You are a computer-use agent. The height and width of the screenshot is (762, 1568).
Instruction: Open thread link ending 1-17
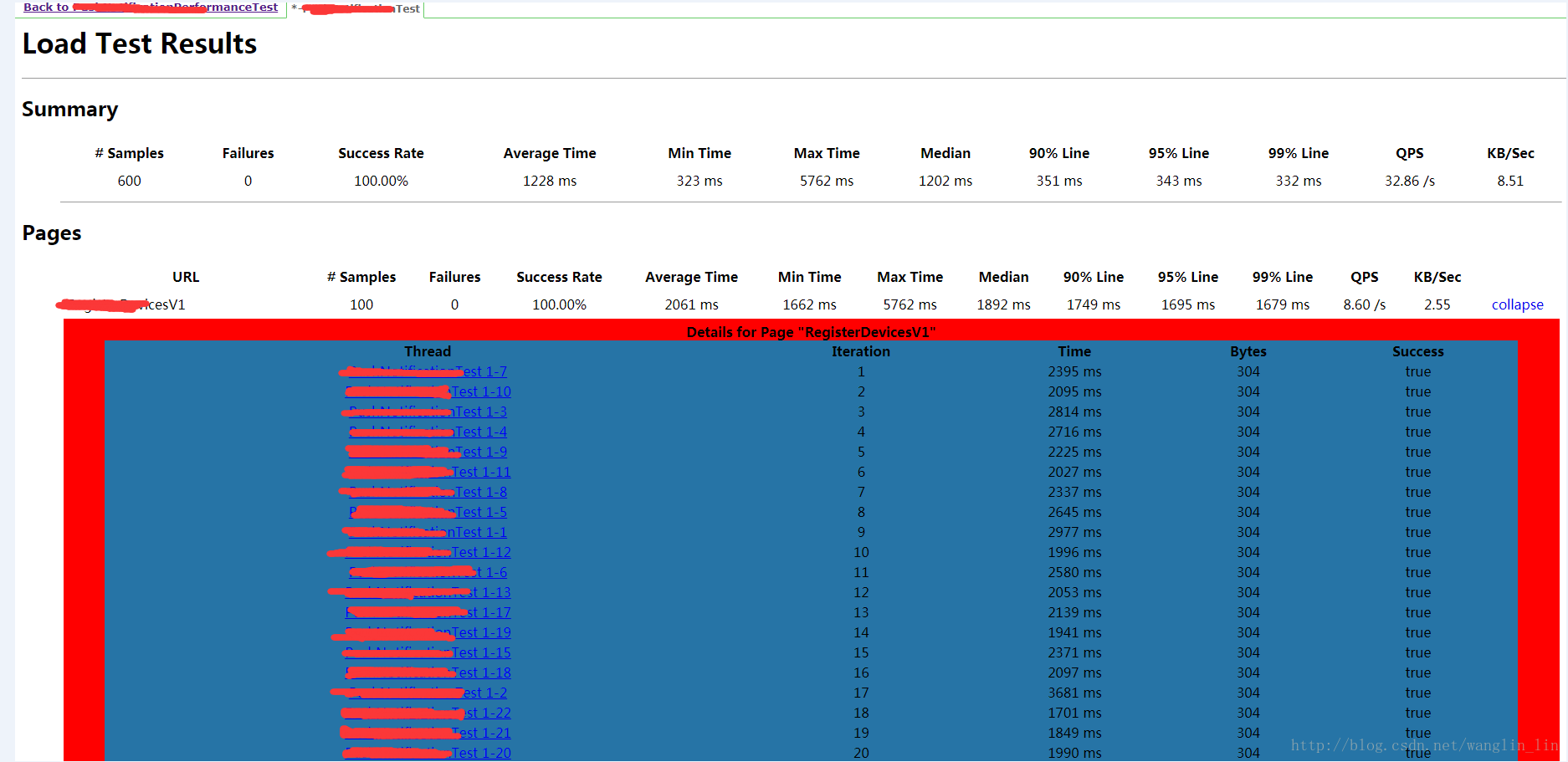coord(428,612)
